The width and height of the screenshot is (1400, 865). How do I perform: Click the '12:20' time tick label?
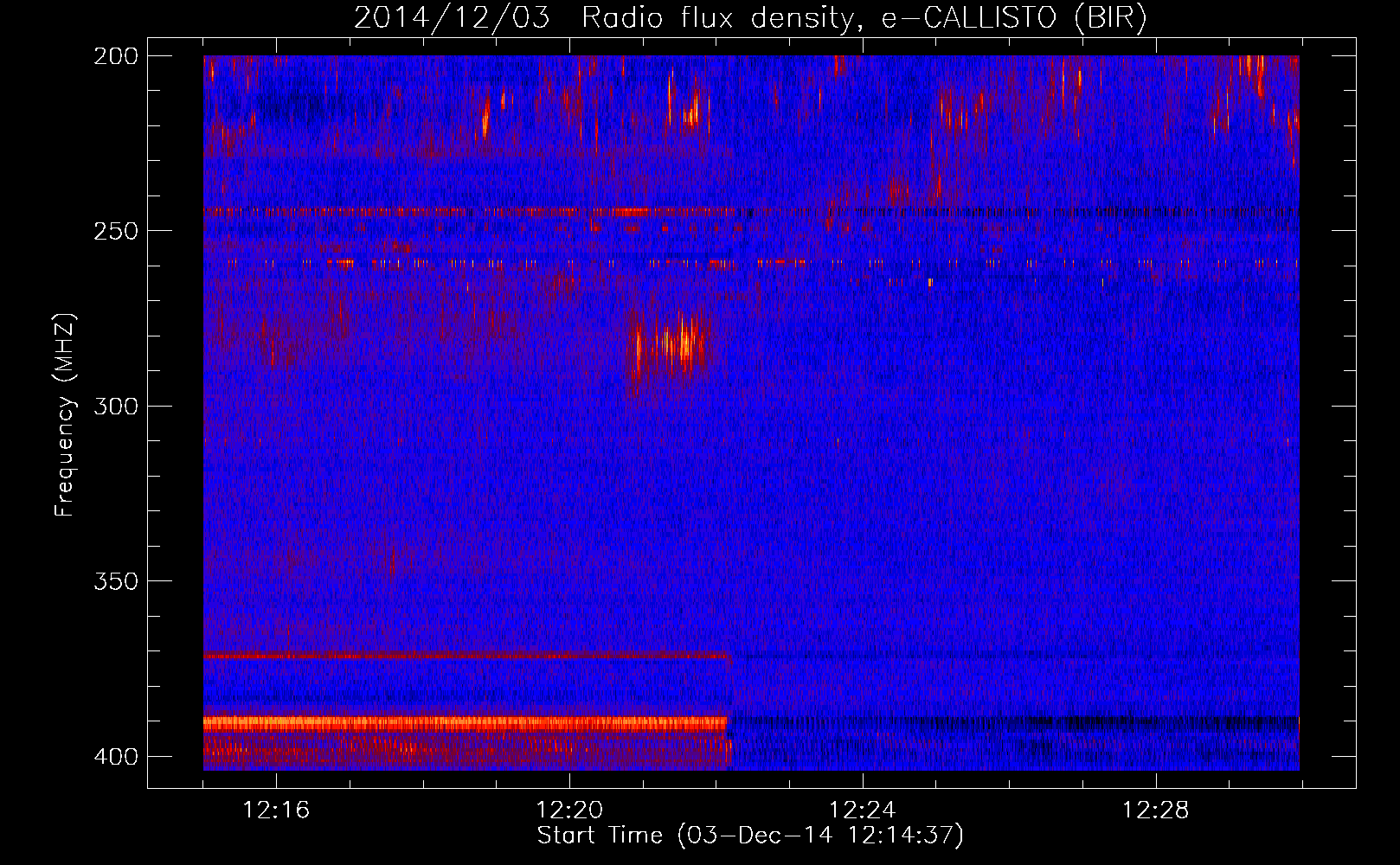(x=569, y=811)
